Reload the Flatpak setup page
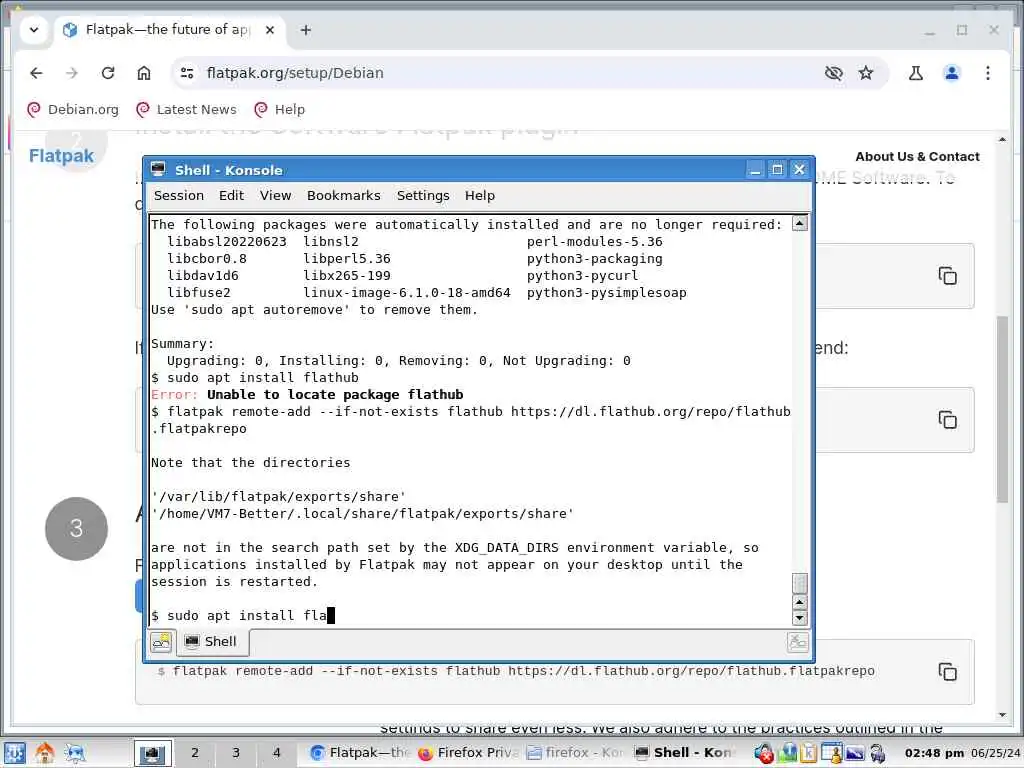 point(108,73)
